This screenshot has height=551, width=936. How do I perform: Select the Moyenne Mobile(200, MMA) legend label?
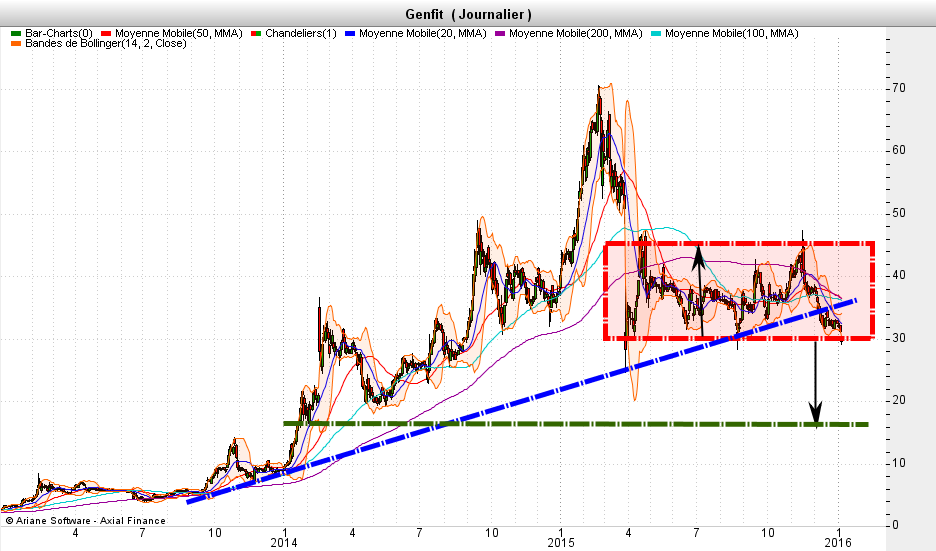(575, 34)
